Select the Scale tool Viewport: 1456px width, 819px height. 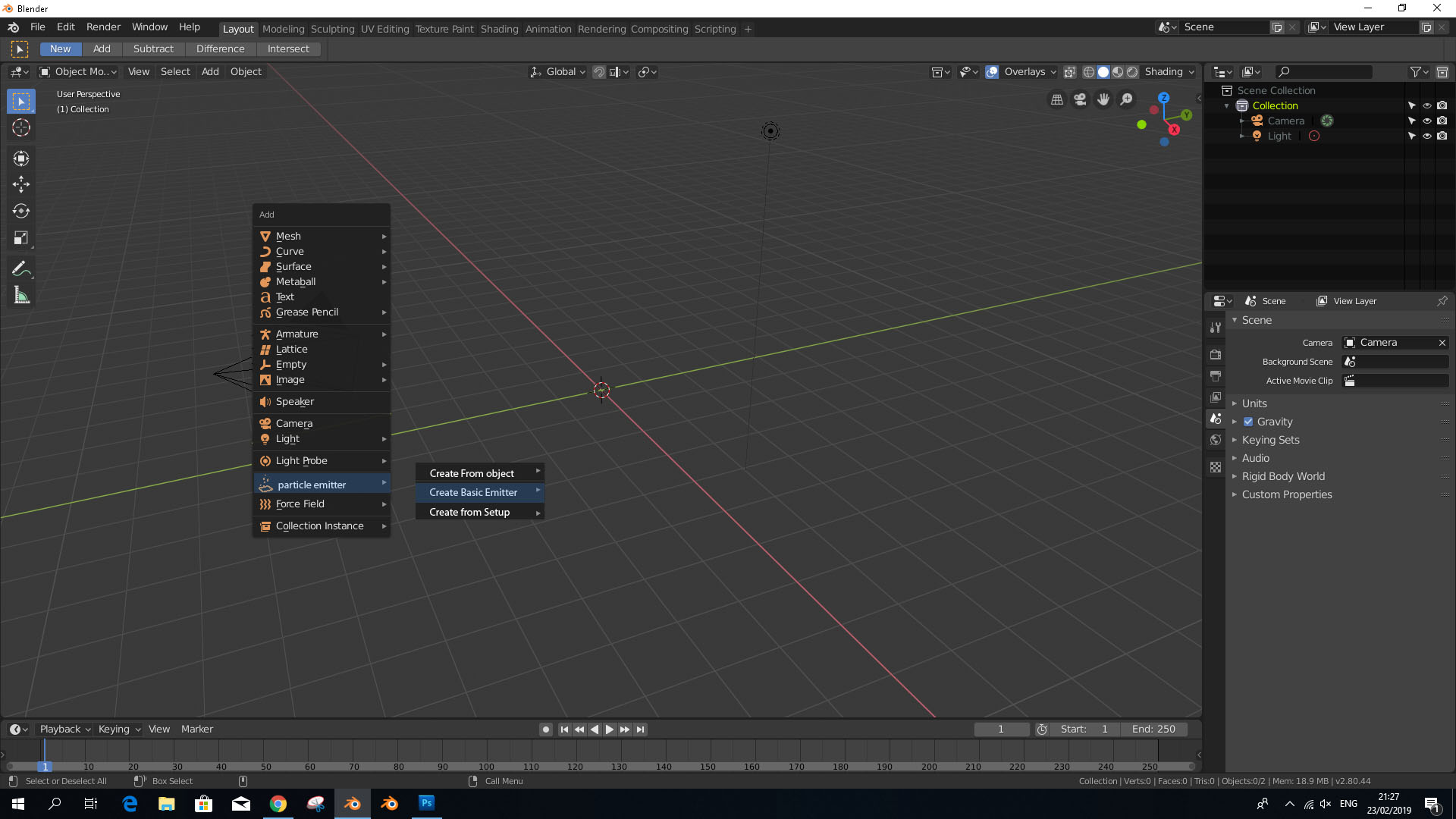(21, 238)
